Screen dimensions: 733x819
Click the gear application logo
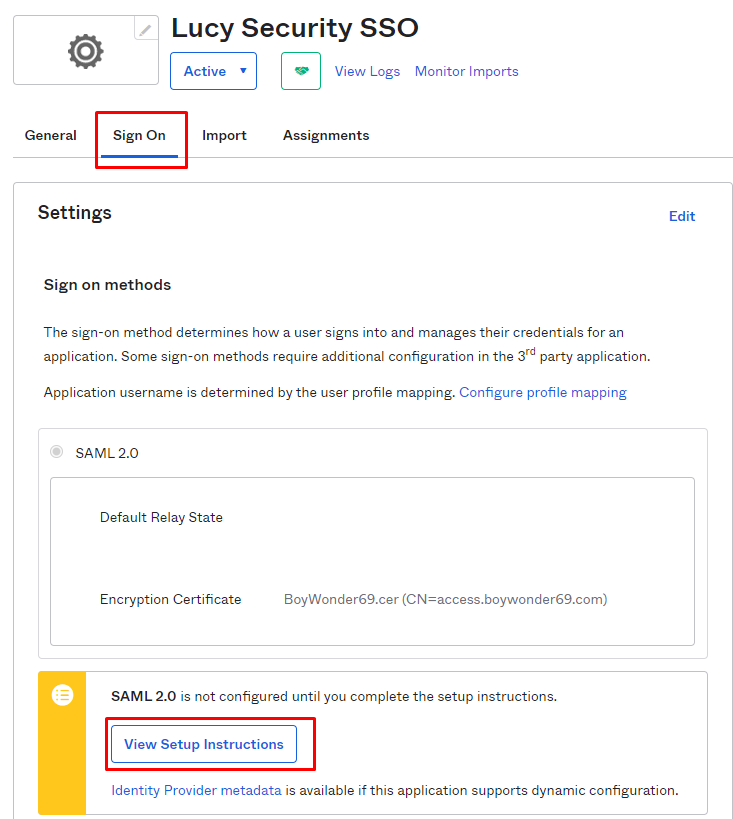click(x=86, y=51)
